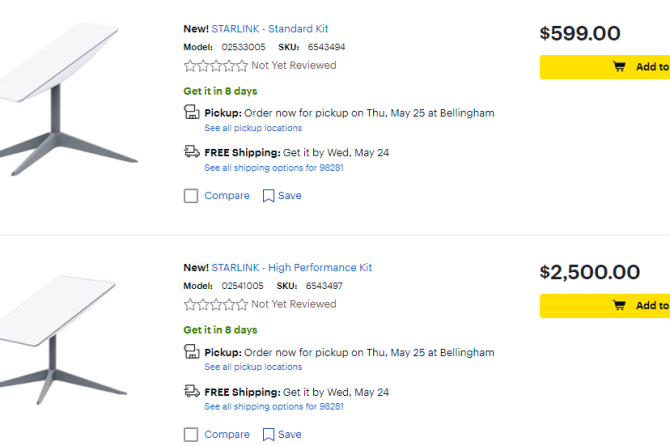Click the High Performance Kit pickup store icon

(192, 352)
